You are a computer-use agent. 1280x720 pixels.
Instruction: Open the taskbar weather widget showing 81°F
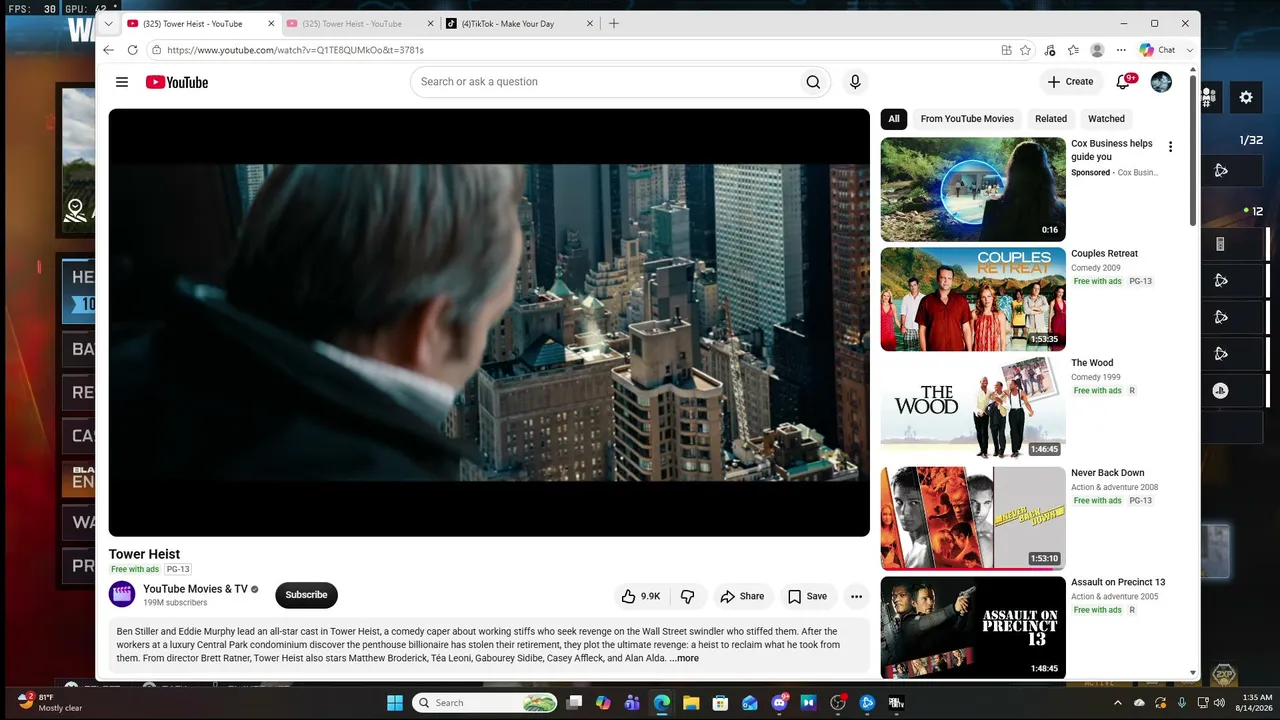(50, 702)
